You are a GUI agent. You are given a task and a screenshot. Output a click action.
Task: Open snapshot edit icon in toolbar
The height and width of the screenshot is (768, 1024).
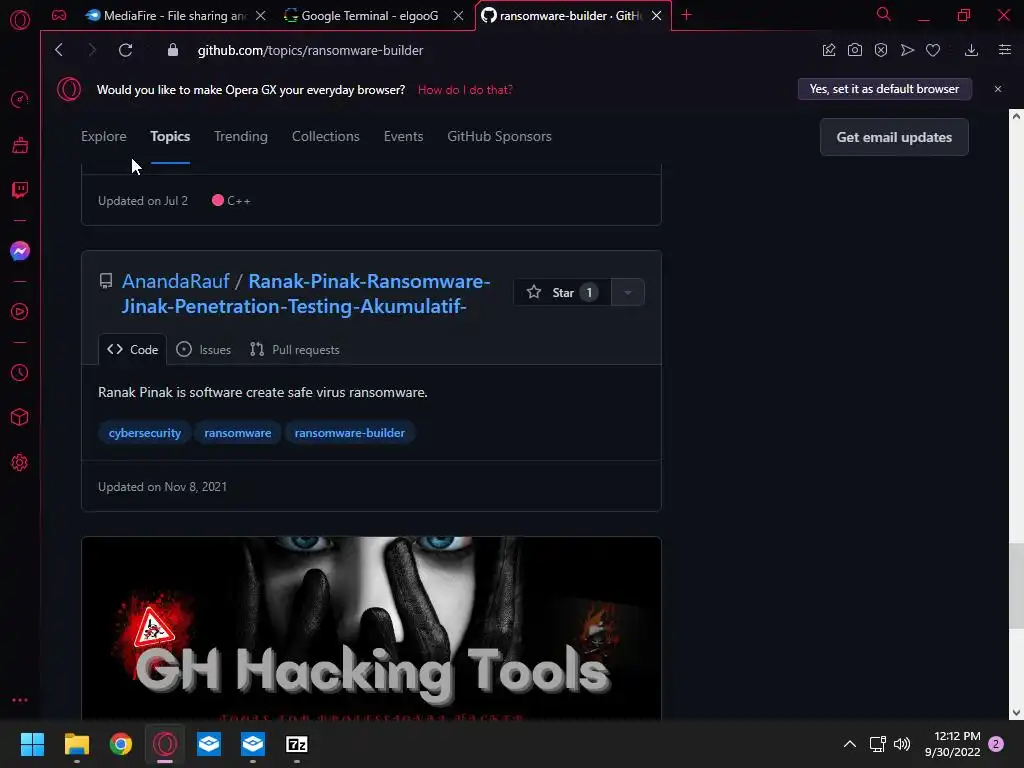tap(829, 50)
